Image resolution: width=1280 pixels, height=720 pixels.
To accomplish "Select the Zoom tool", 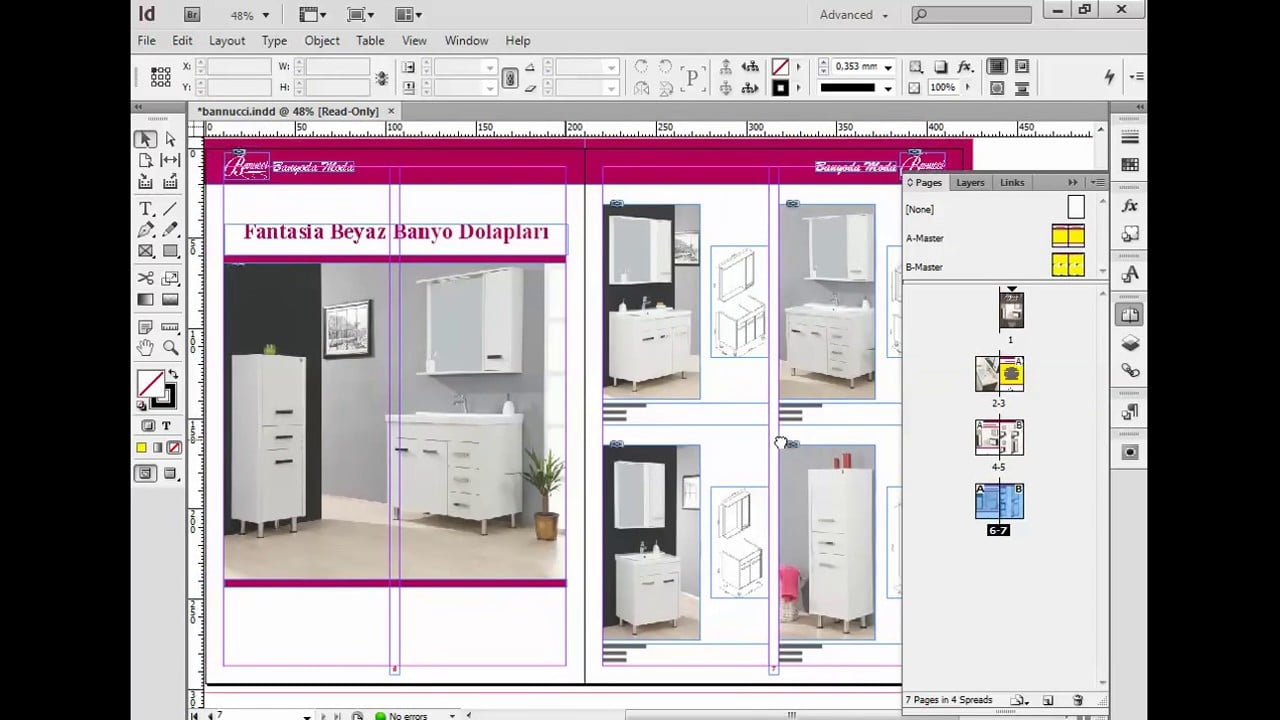I will click(170, 348).
